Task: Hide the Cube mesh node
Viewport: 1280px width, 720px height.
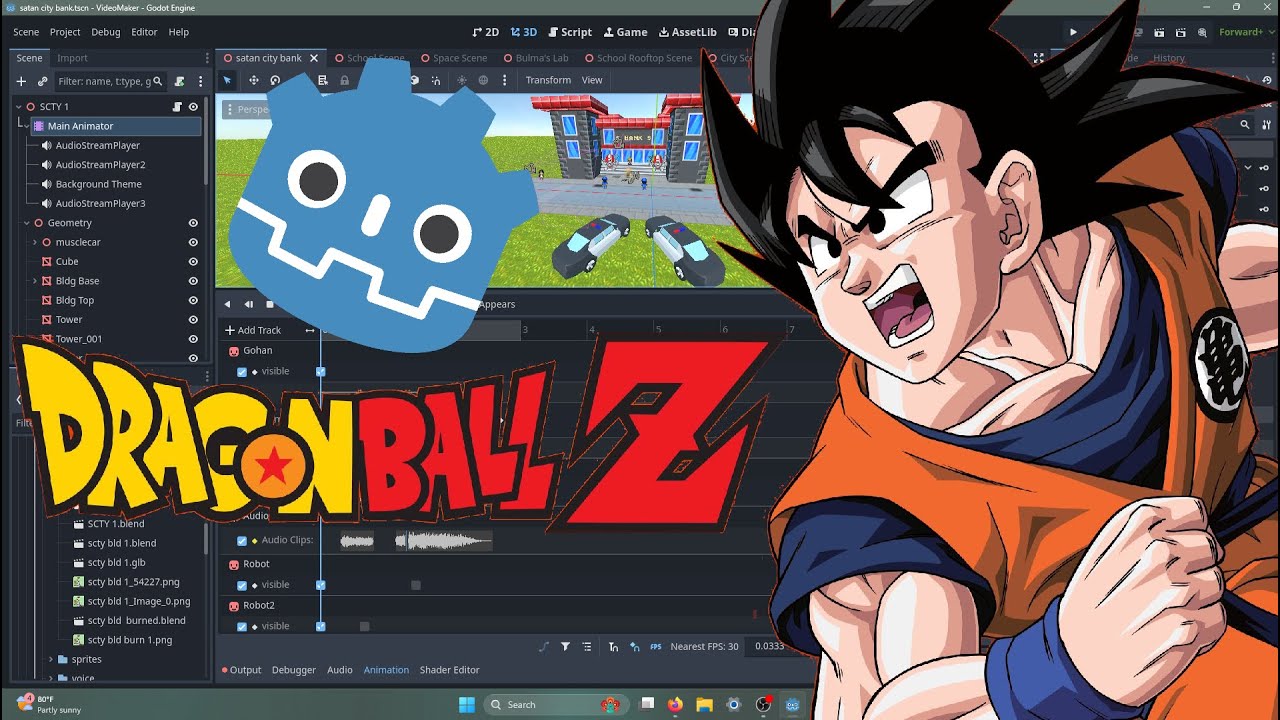Action: [193, 261]
